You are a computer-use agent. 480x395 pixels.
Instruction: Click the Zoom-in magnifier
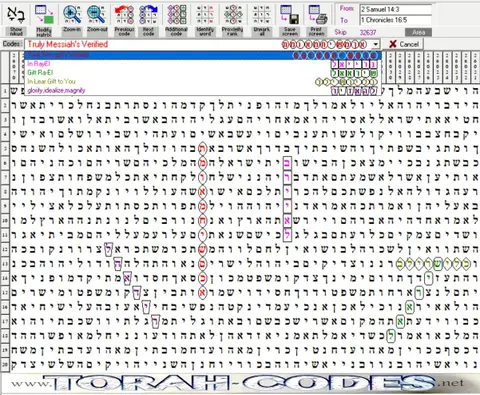[72, 19]
